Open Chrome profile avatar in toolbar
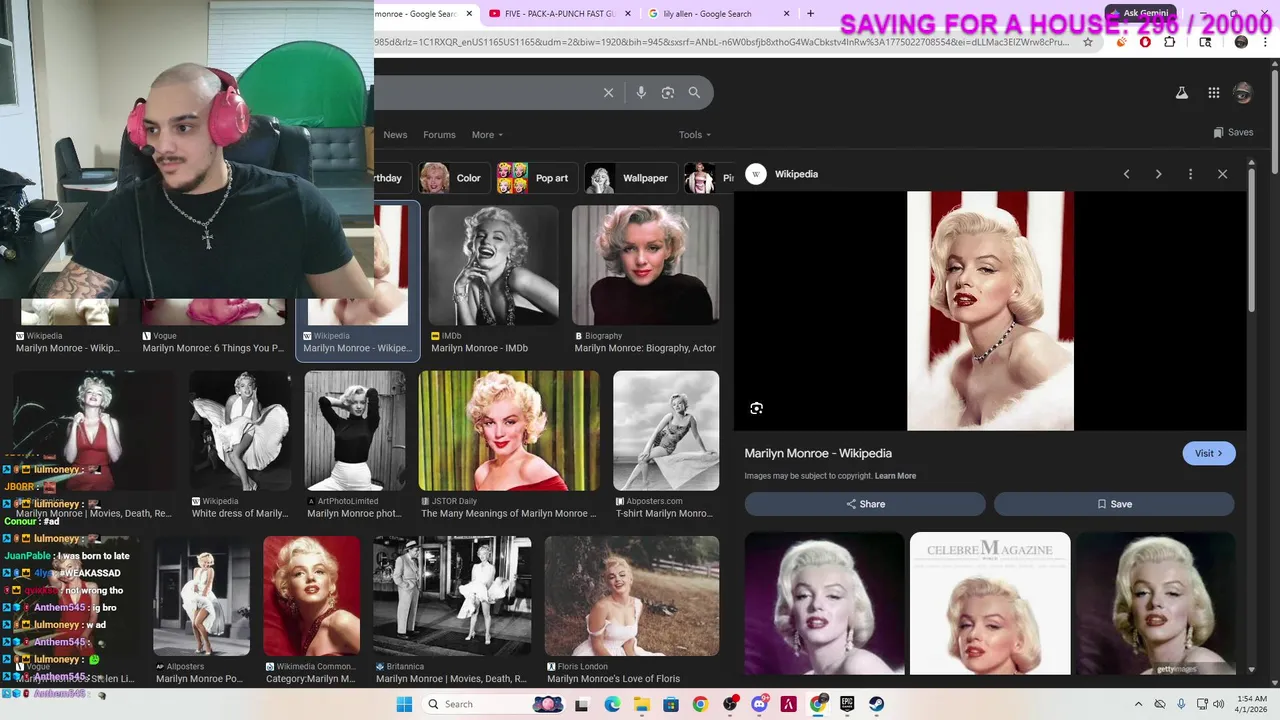 click(1241, 42)
